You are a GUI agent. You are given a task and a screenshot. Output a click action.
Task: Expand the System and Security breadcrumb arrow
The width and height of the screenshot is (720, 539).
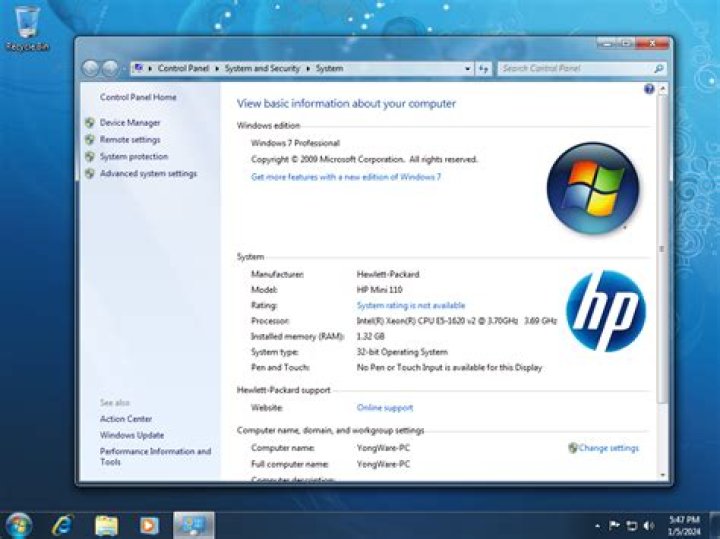tap(308, 68)
